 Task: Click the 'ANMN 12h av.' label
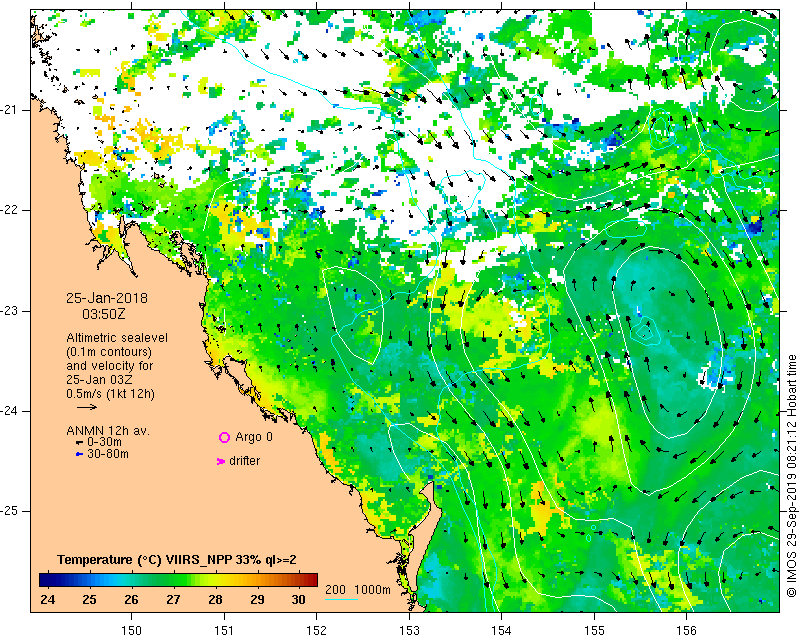108,431
